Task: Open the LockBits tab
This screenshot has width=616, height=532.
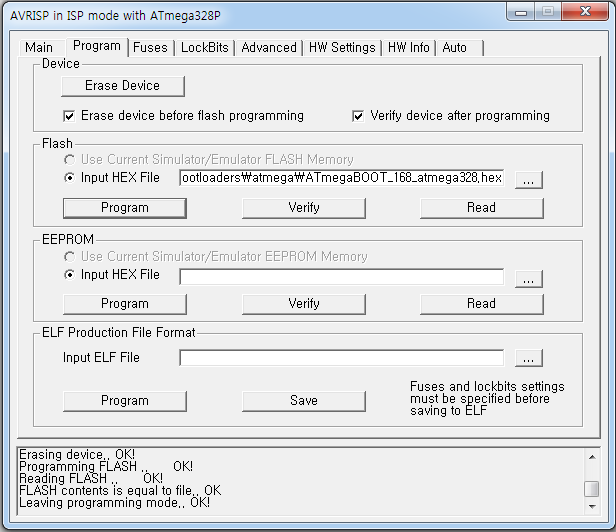Action: coord(204,48)
